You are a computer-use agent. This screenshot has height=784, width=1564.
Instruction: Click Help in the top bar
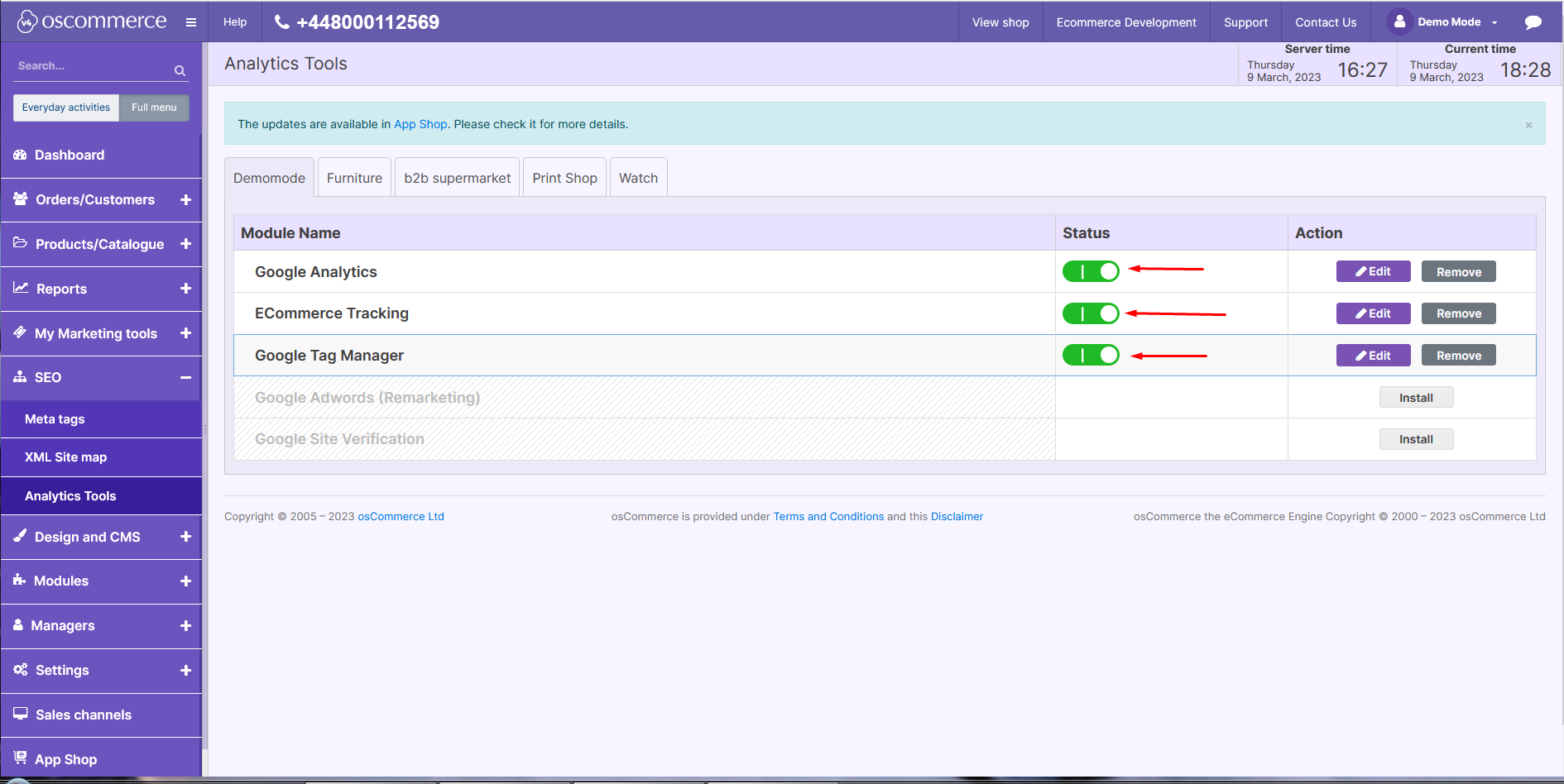point(235,22)
